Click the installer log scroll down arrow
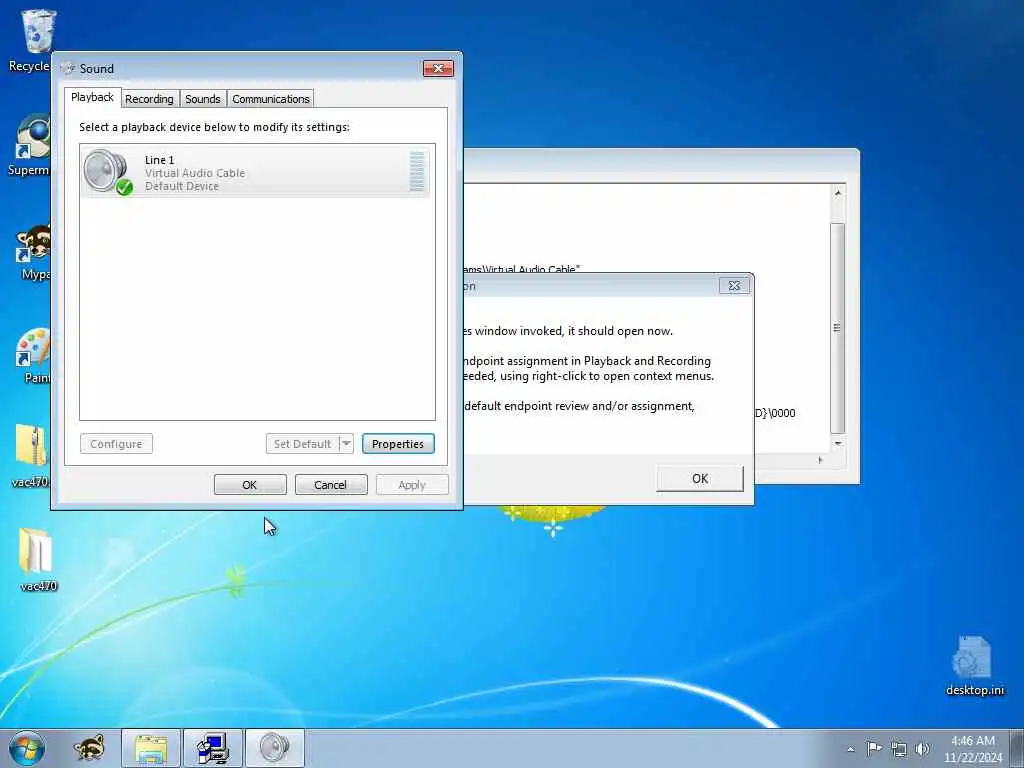1024x768 pixels. pos(838,443)
